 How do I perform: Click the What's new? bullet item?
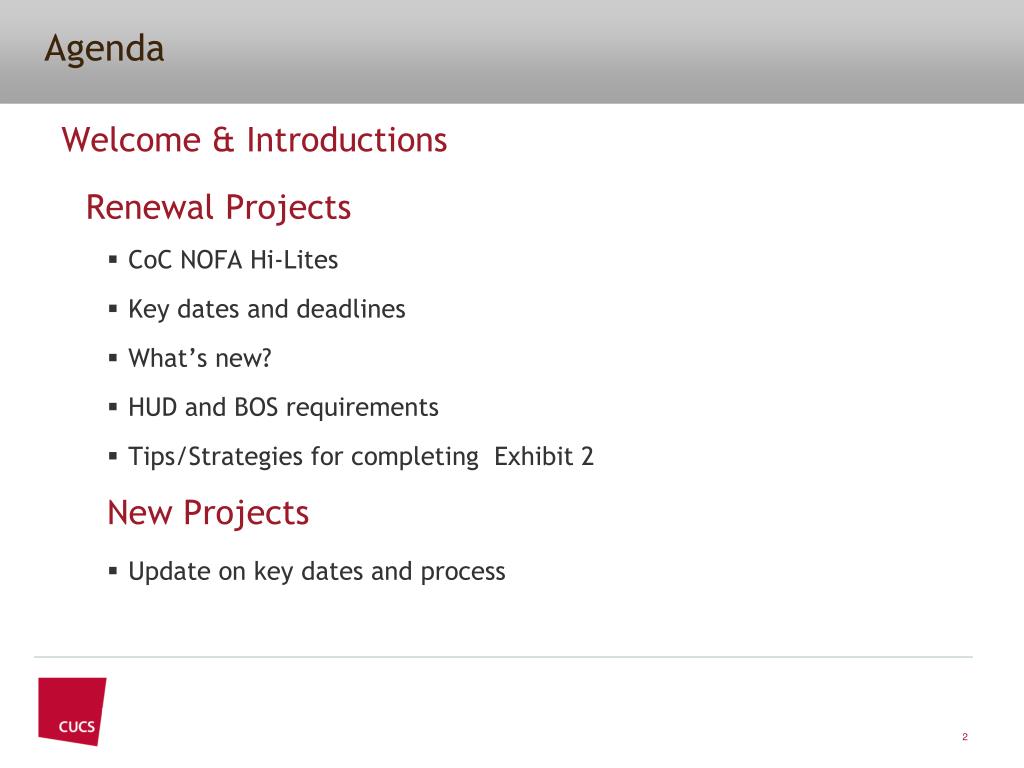tap(199, 358)
